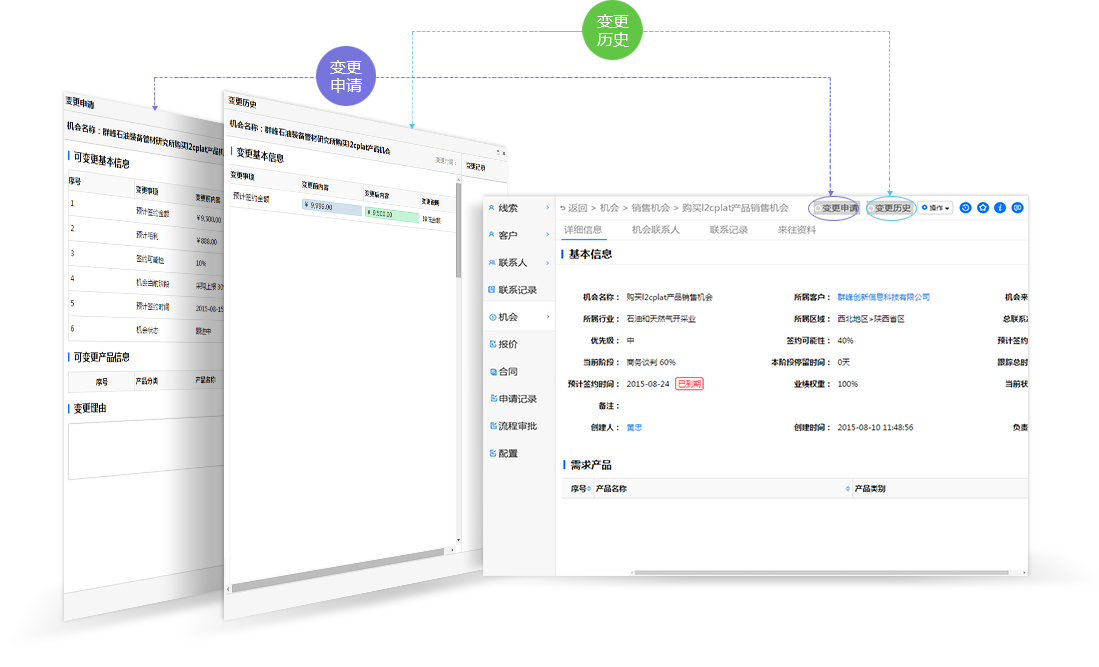Go back via the 返回 link
This screenshot has height=667, width=1099.
(x=573, y=208)
